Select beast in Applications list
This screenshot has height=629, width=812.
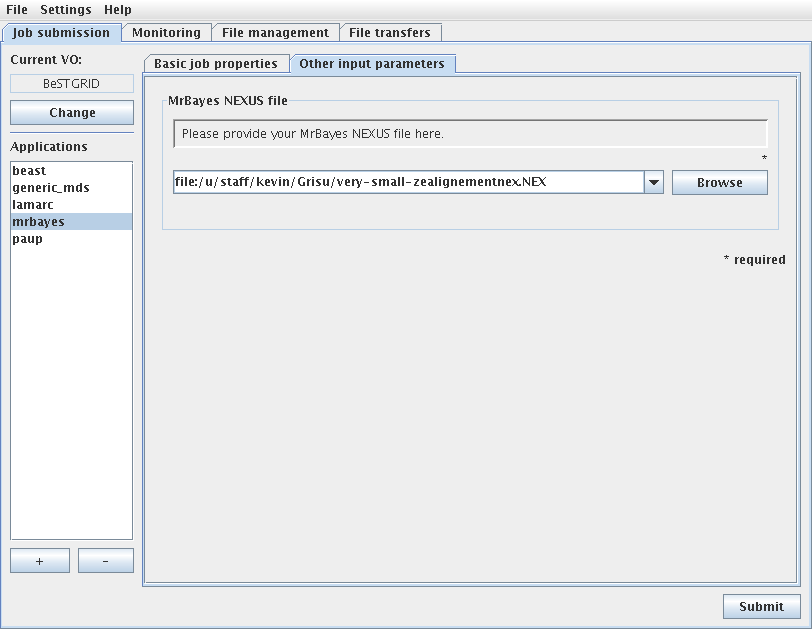(29, 171)
